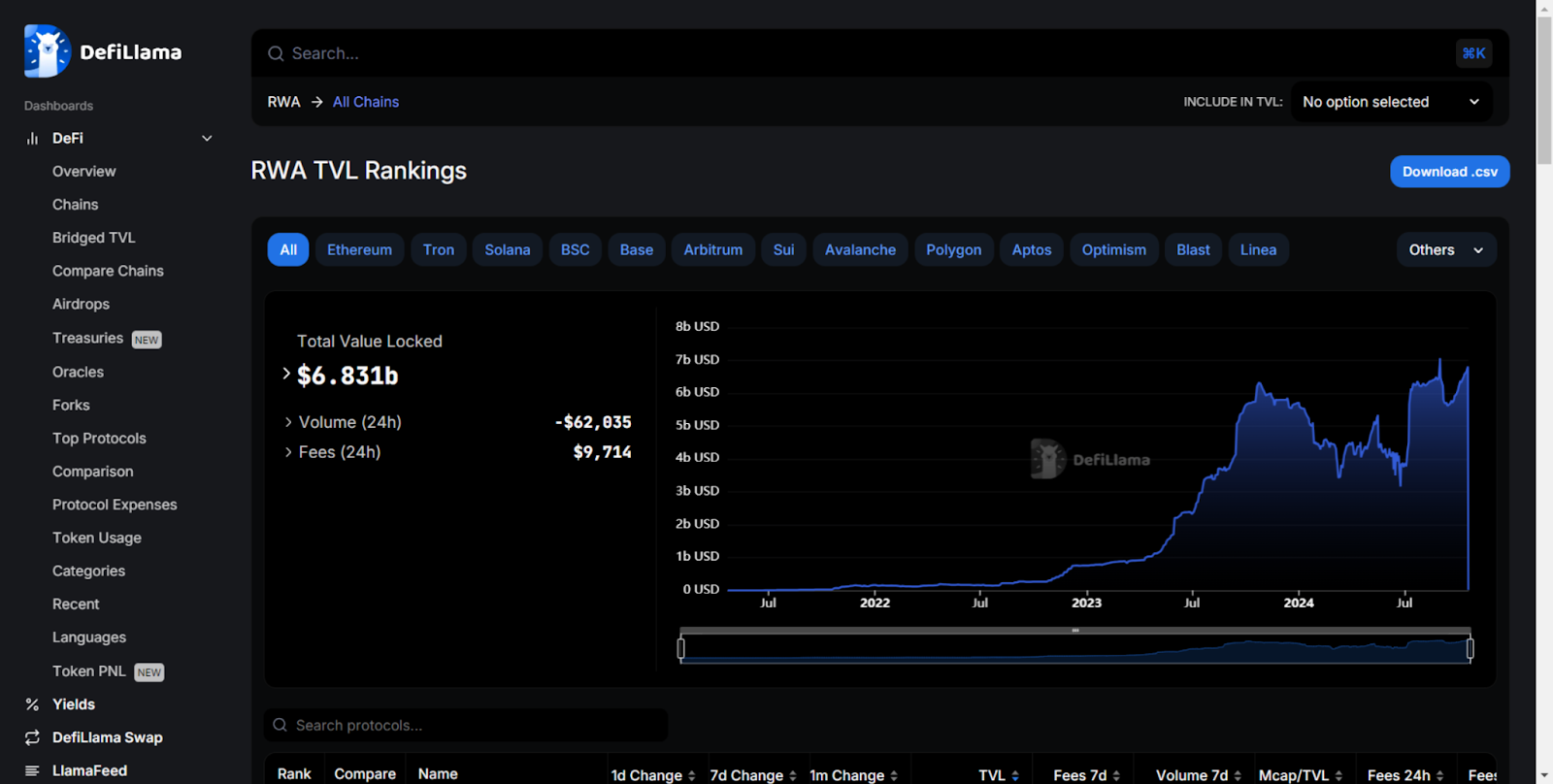The width and height of the screenshot is (1553, 784).
Task: Go to Bridged TVL page
Action: 94,238
